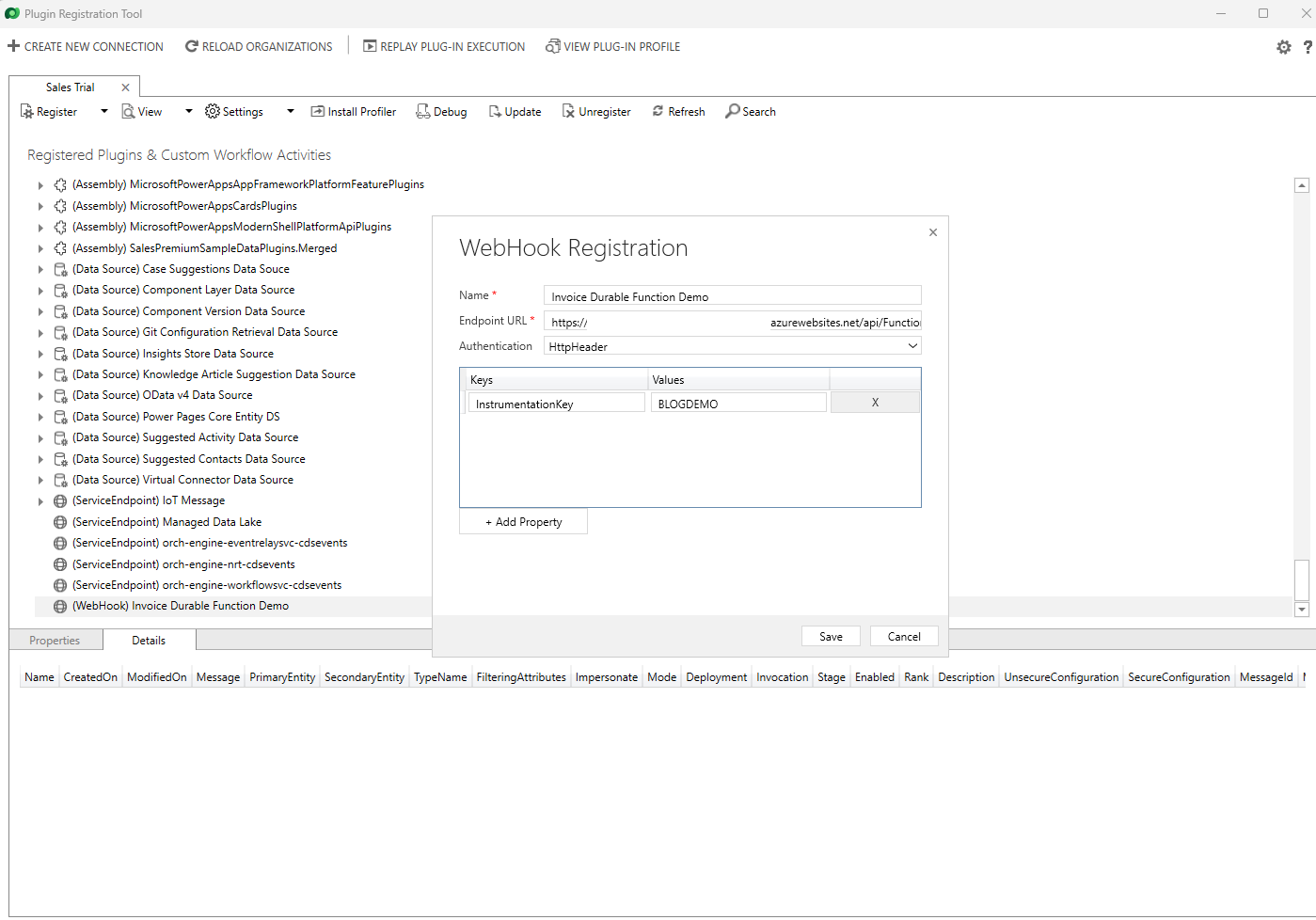Save the webhook registration

click(x=831, y=637)
